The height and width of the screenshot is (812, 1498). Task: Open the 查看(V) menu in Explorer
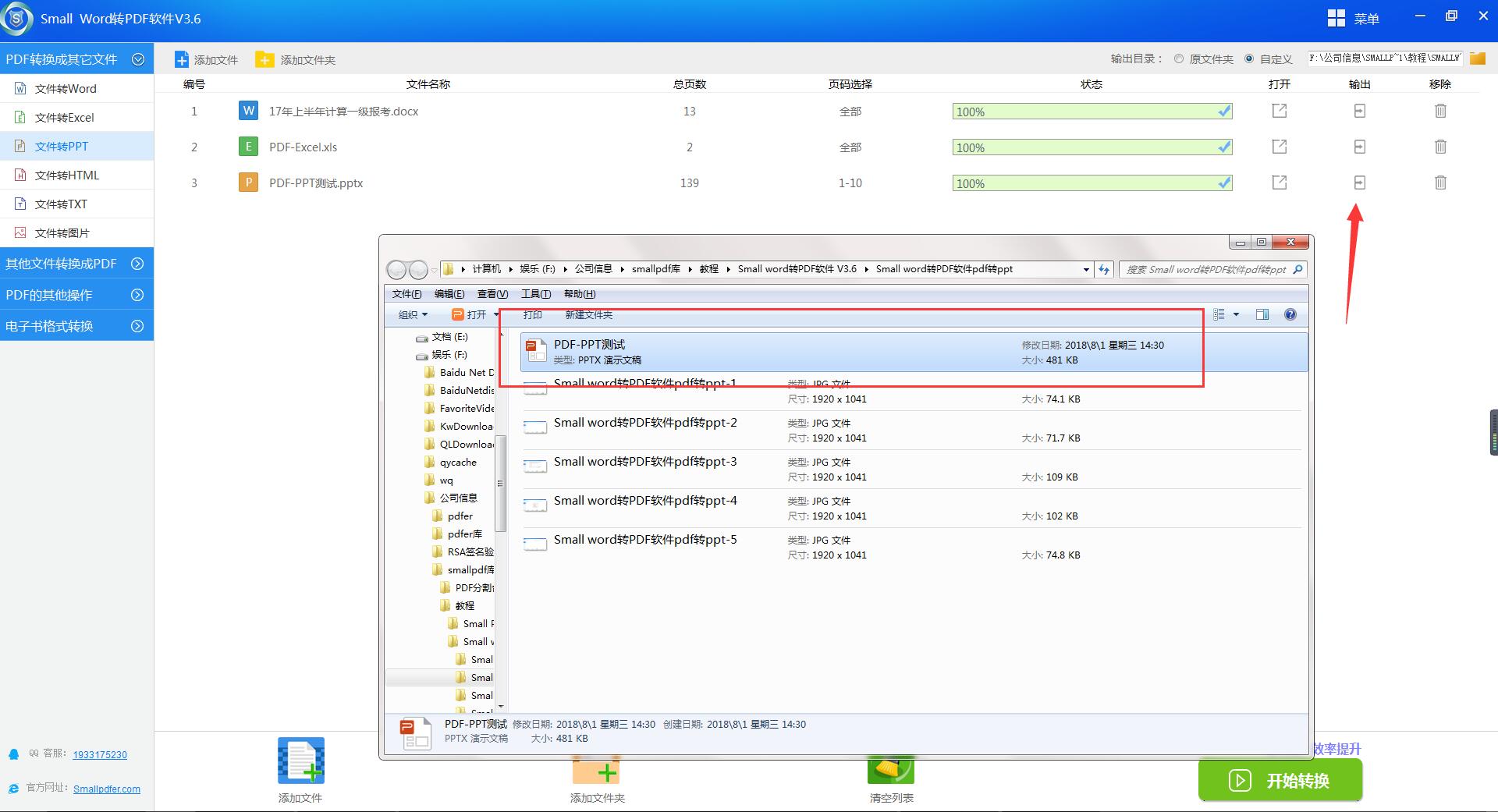click(x=492, y=294)
